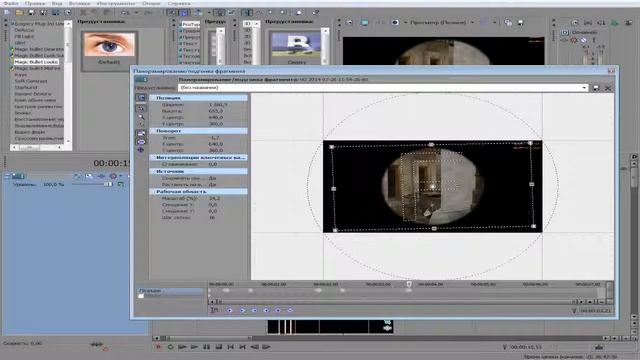
Task: Click Go to end in transport bar
Action: [x=242, y=347]
